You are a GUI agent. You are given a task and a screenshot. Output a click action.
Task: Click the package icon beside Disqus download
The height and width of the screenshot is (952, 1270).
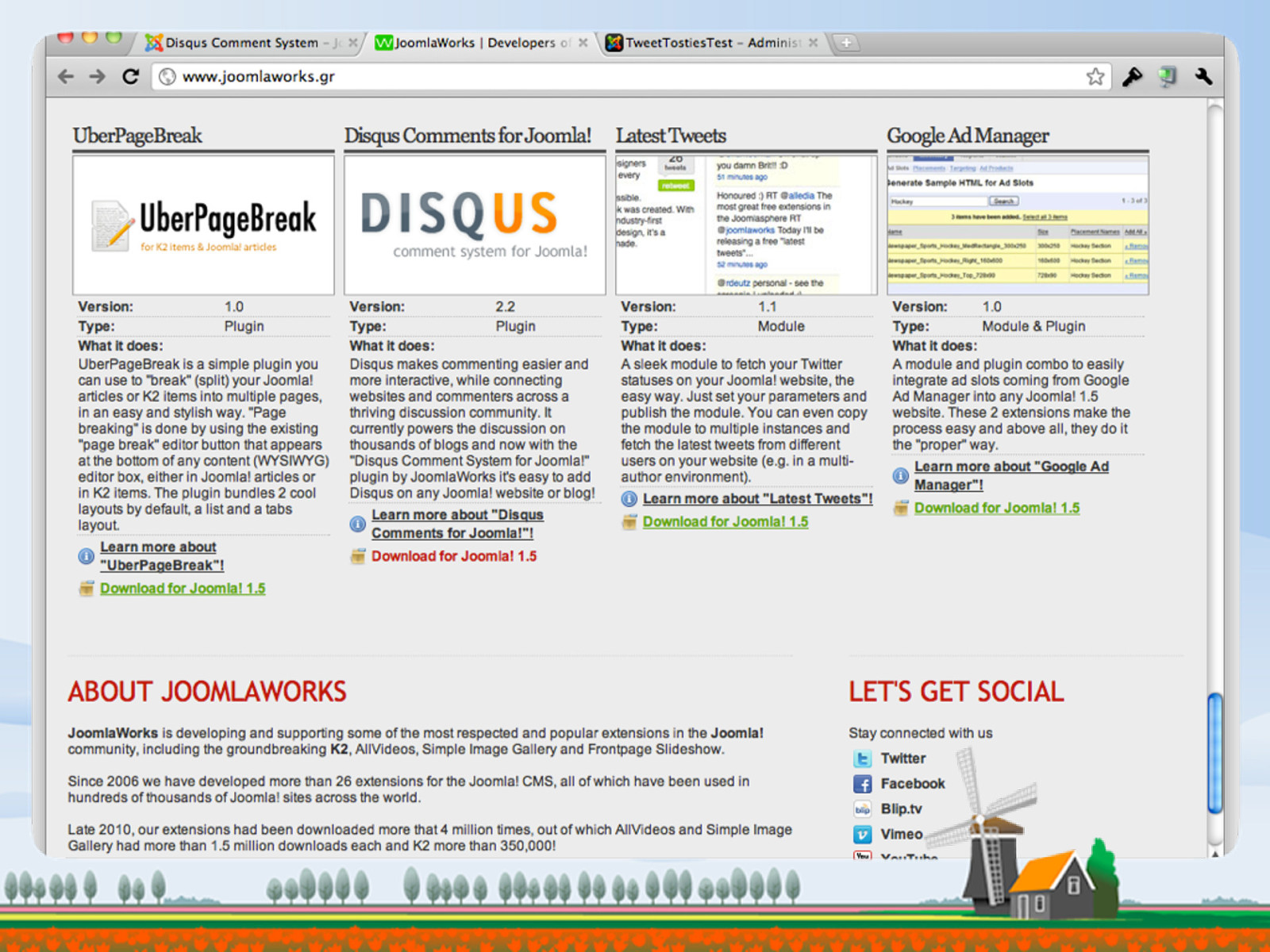click(358, 557)
